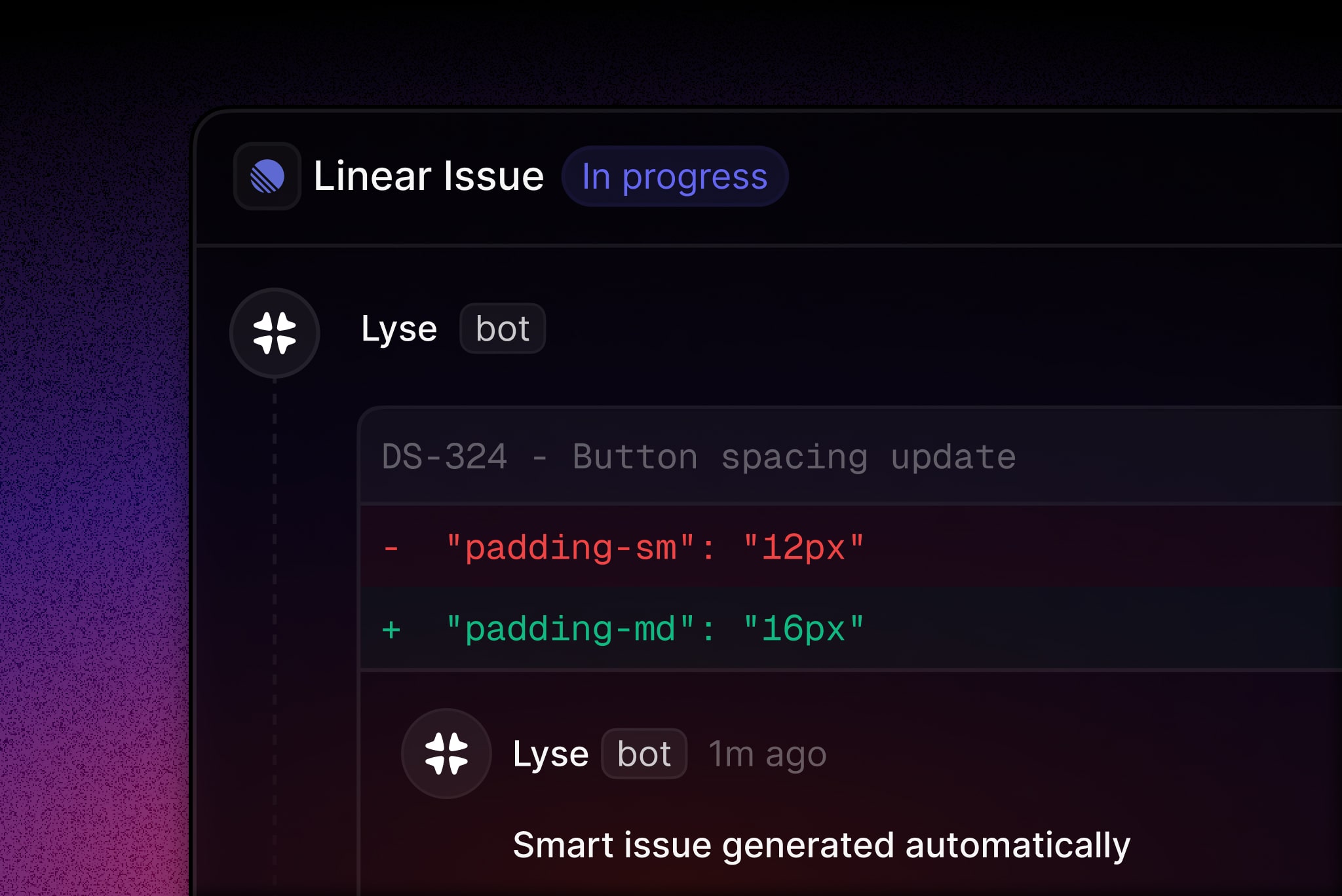The image size is (1342, 896).
Task: Click the 1m ago timestamp
Action: (x=767, y=754)
